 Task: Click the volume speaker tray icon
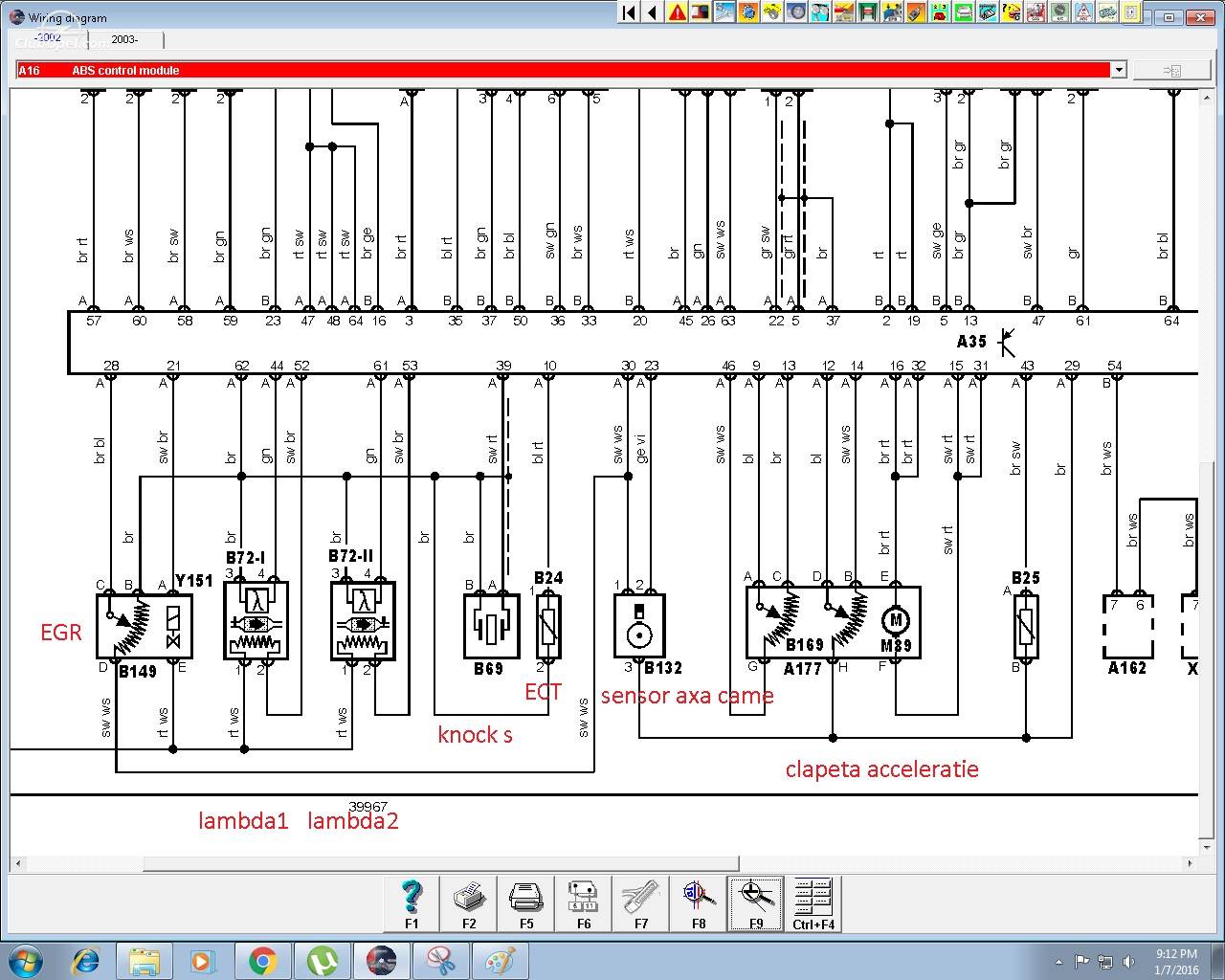pyautogui.click(x=1128, y=961)
